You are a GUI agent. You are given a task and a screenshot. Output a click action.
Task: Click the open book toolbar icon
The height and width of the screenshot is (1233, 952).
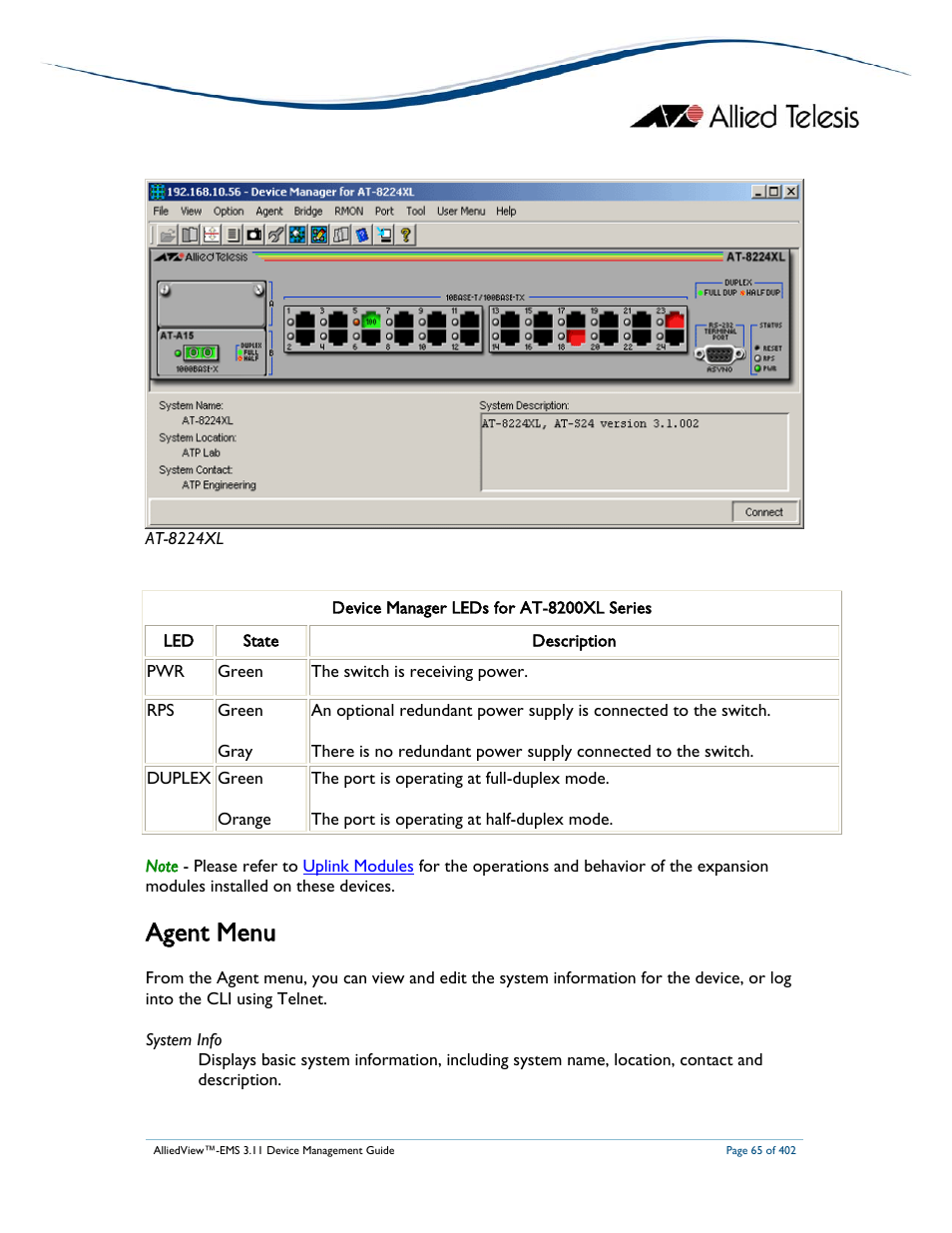pyautogui.click(x=190, y=235)
